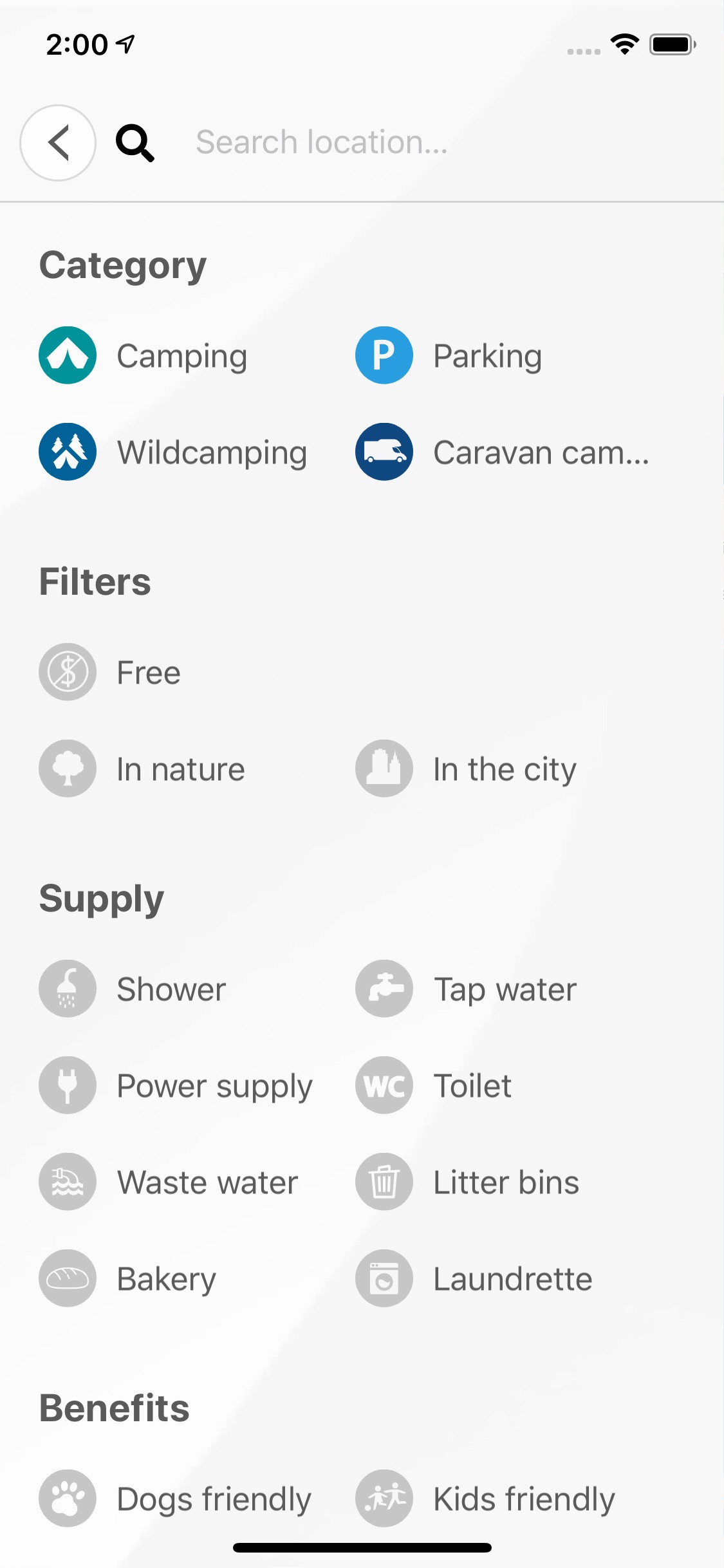The image size is (724, 1568).
Task: Click the Laundrette label
Action: (x=512, y=1279)
